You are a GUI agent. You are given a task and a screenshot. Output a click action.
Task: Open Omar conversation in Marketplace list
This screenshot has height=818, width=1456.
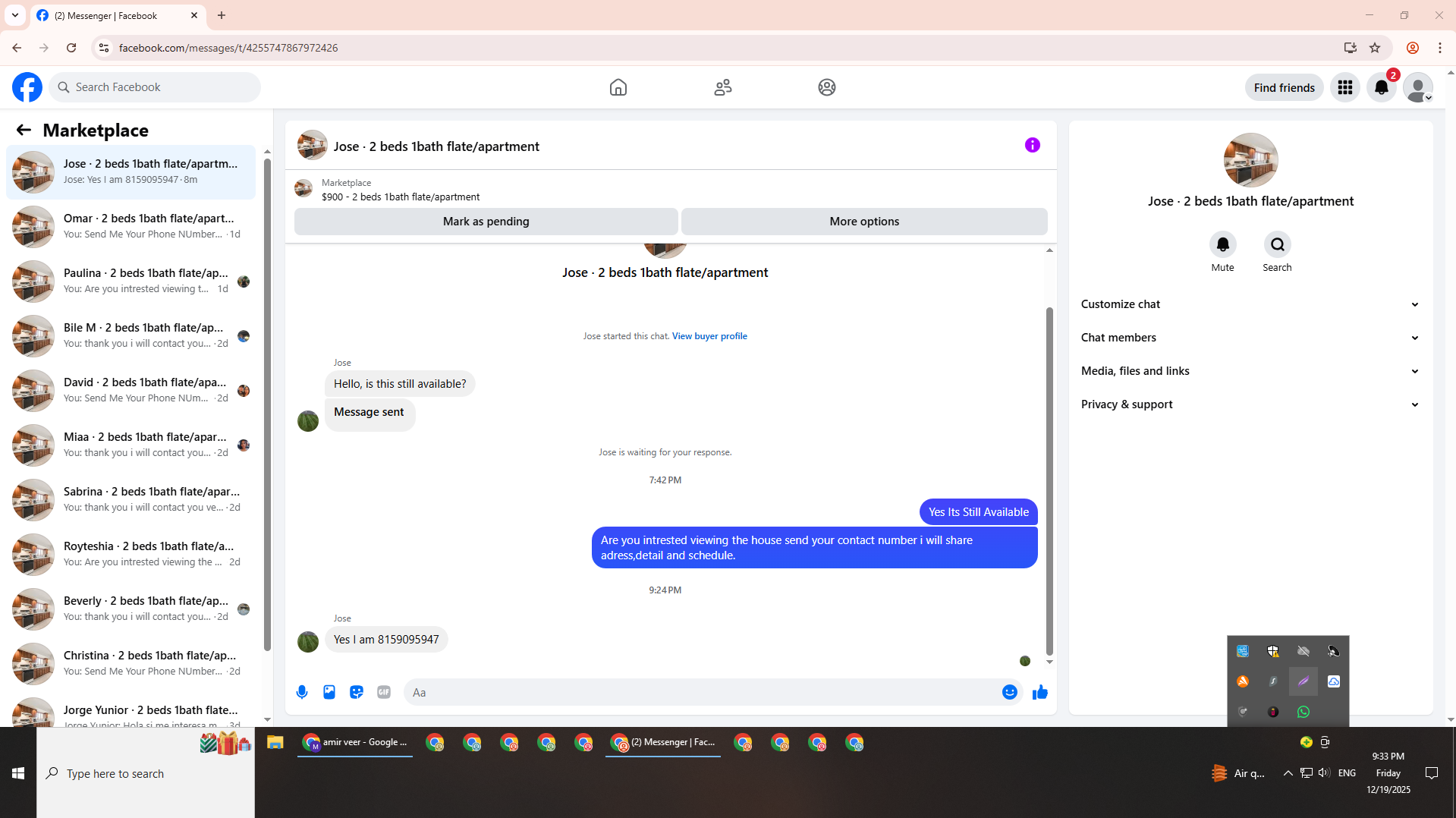tap(131, 226)
